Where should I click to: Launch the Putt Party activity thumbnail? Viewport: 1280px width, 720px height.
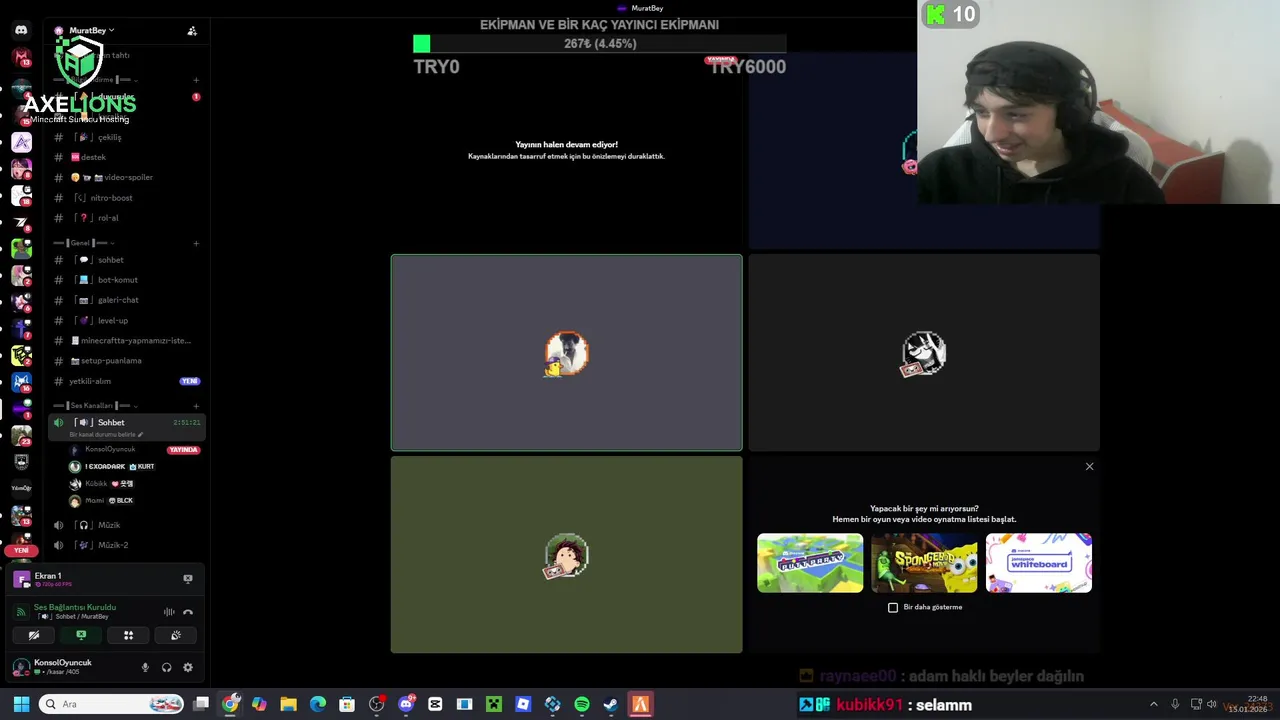(x=810, y=563)
